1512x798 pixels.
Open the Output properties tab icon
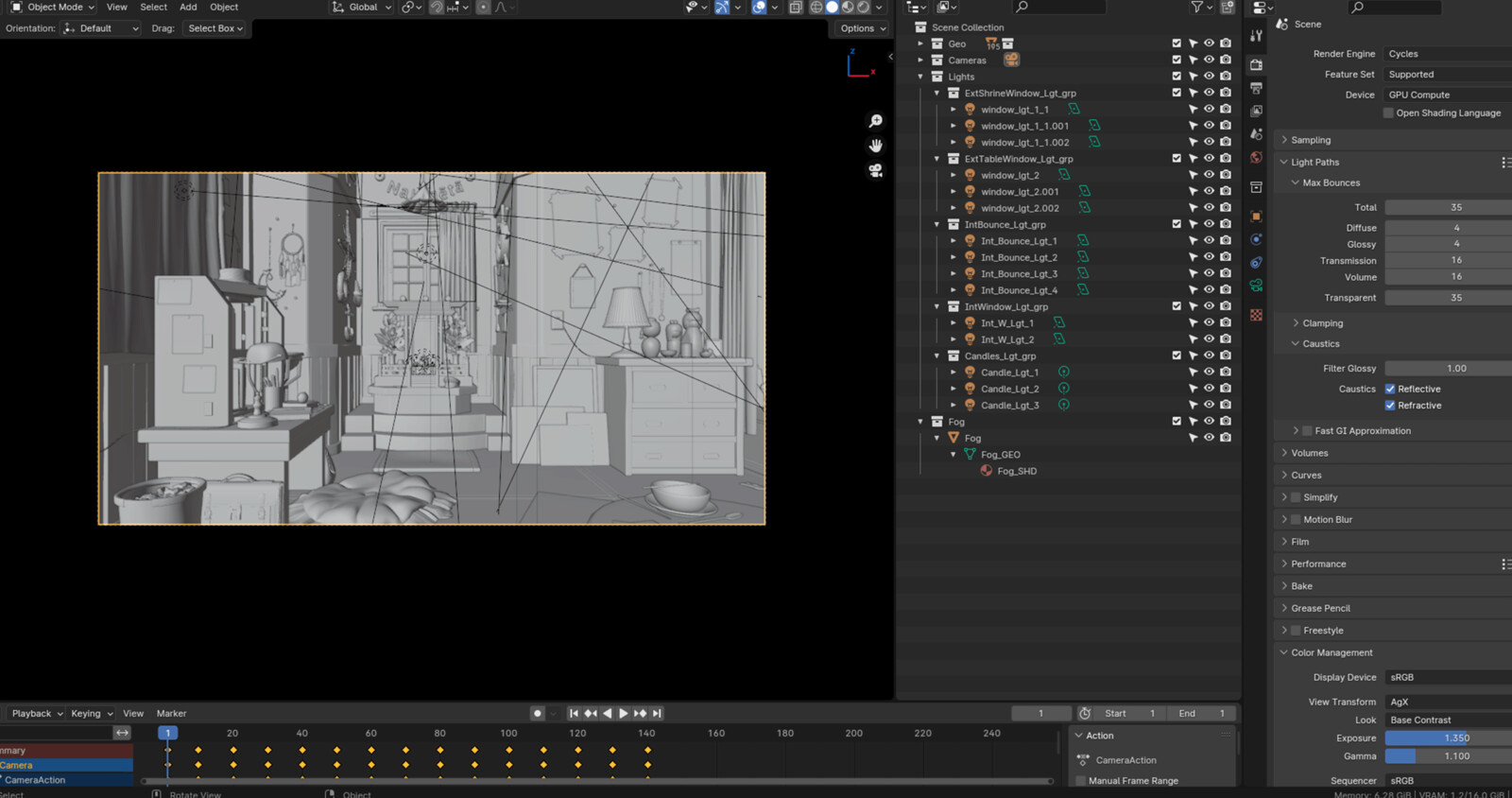[x=1256, y=88]
